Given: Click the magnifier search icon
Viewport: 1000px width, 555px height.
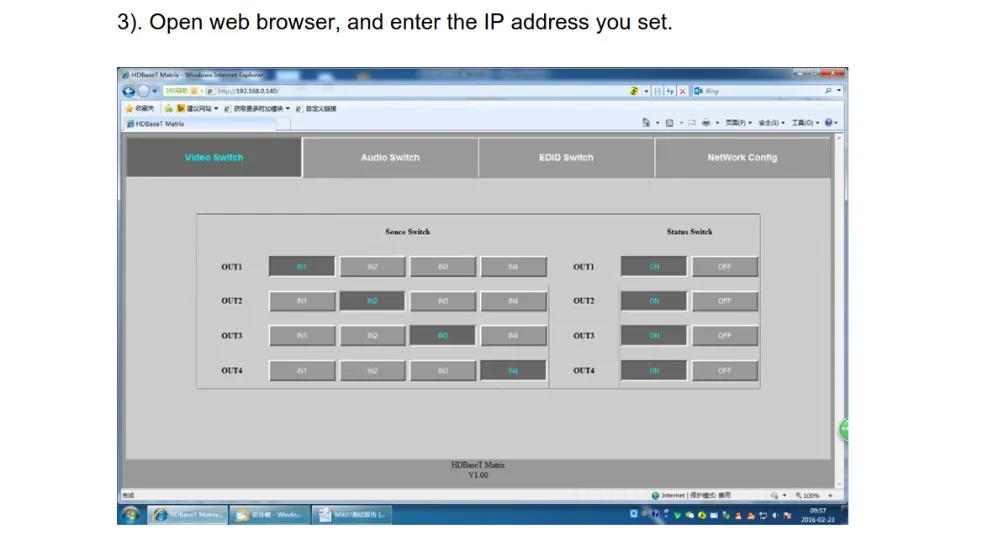Looking at the screenshot, I should (x=828, y=91).
